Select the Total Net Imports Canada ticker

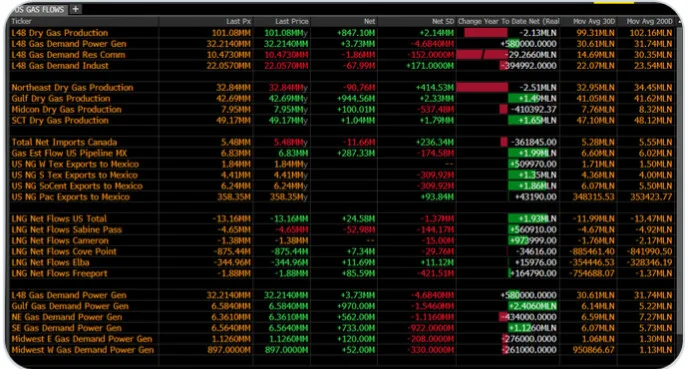(x=64, y=142)
